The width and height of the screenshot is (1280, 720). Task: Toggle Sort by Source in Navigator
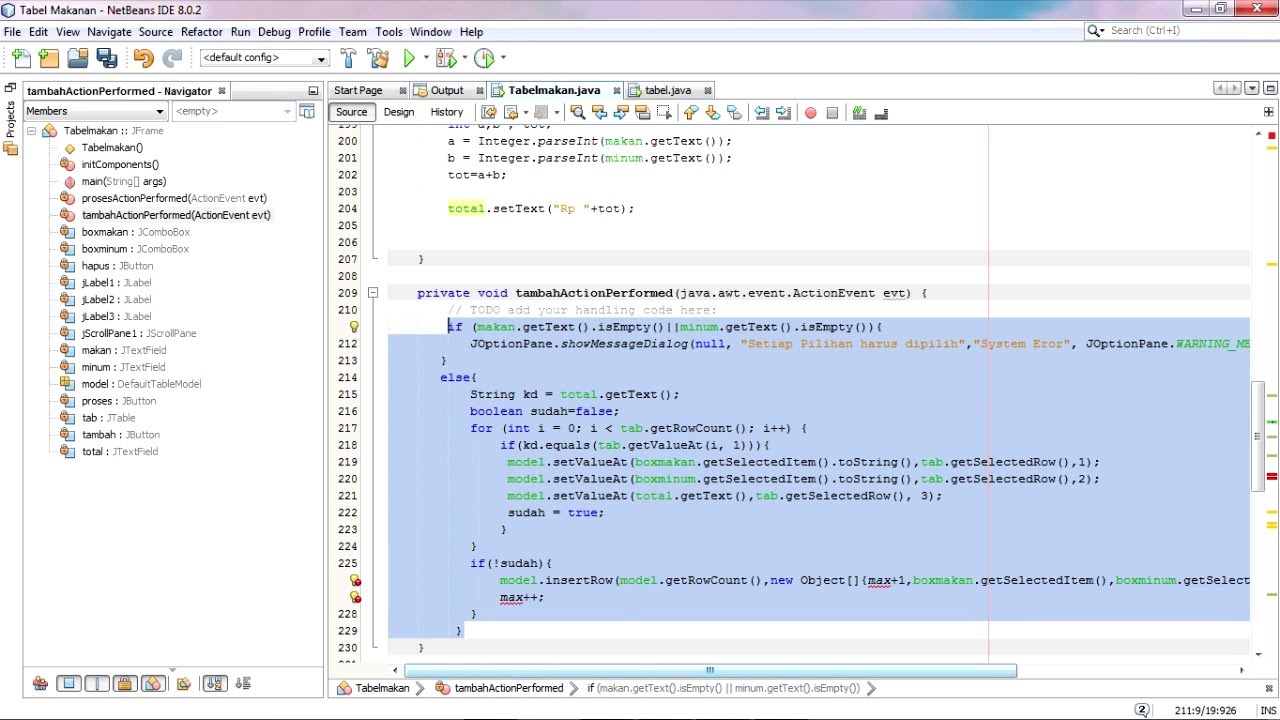click(243, 684)
